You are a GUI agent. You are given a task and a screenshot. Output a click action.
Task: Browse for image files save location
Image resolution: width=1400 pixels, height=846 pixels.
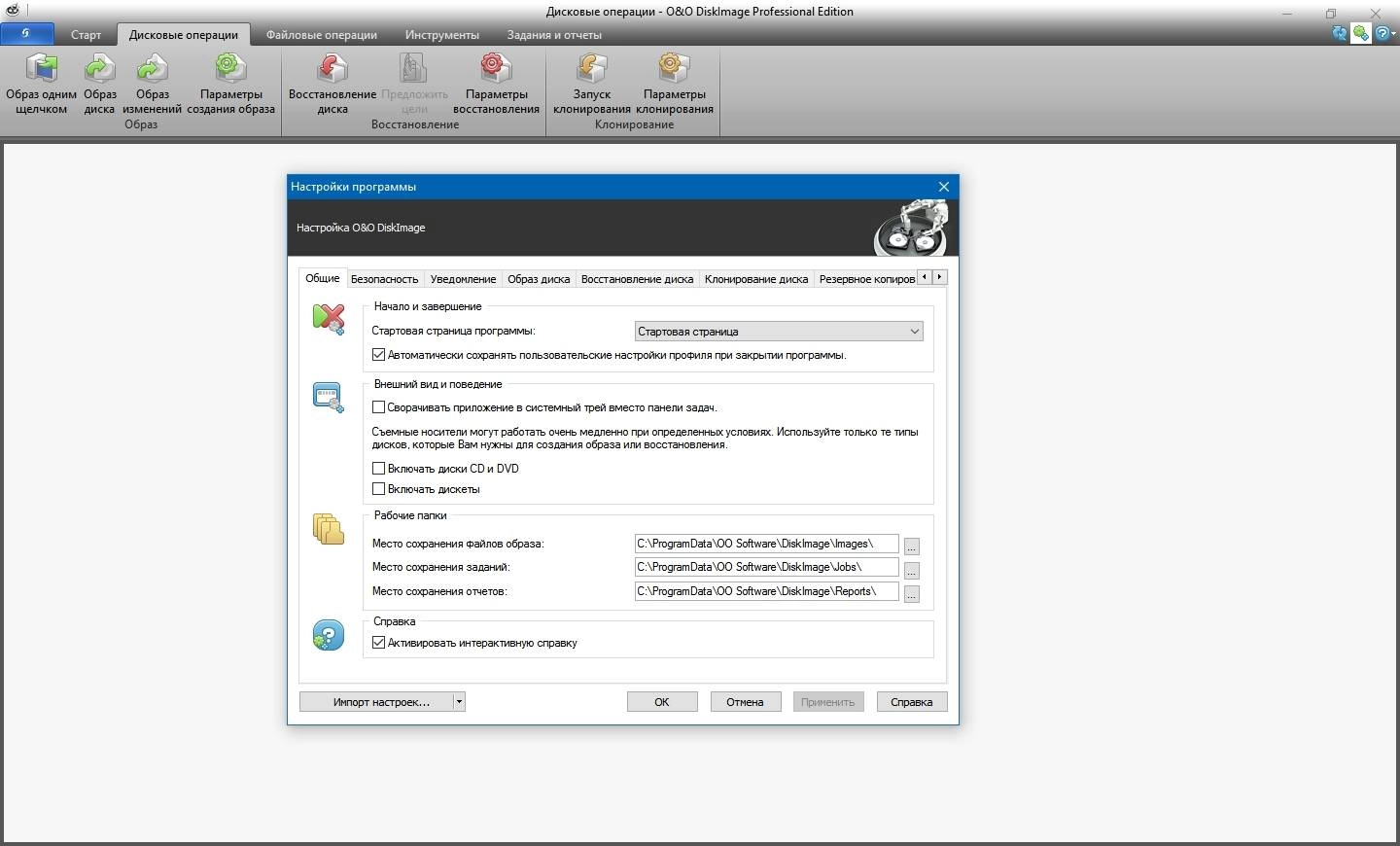pos(912,546)
